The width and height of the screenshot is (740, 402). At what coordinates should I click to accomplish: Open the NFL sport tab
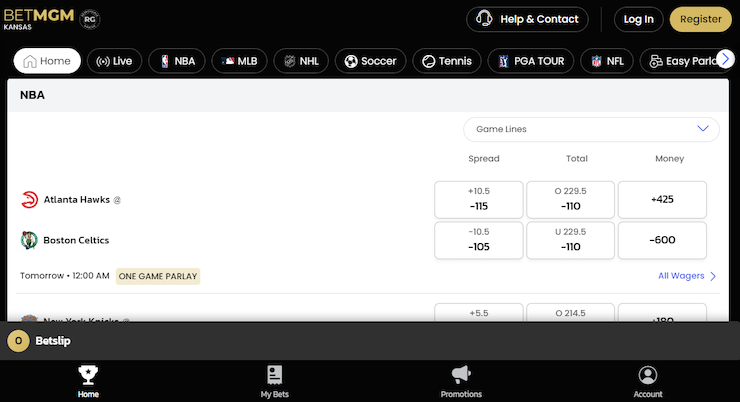[607, 61]
